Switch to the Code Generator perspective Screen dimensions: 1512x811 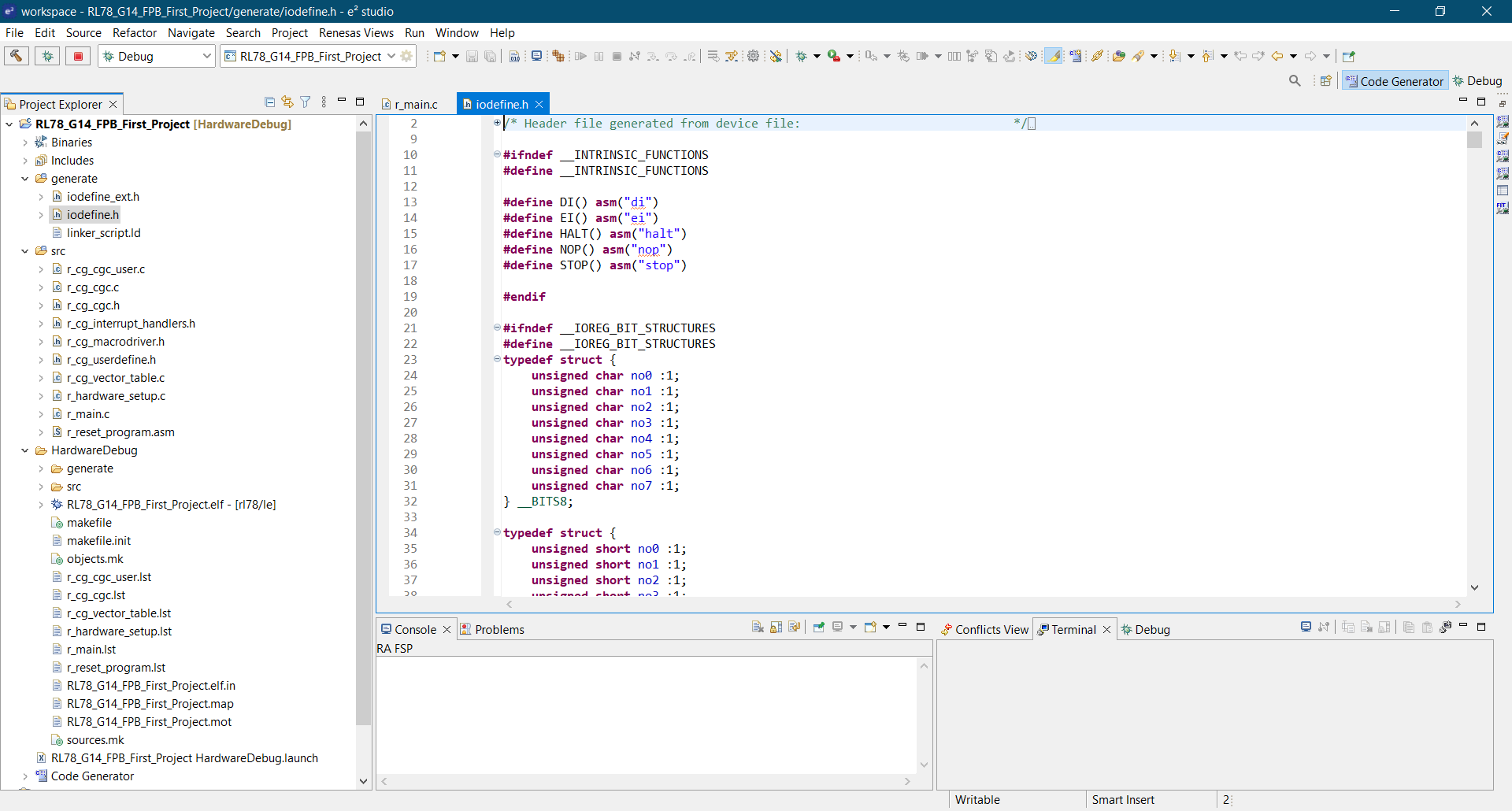[x=1395, y=81]
